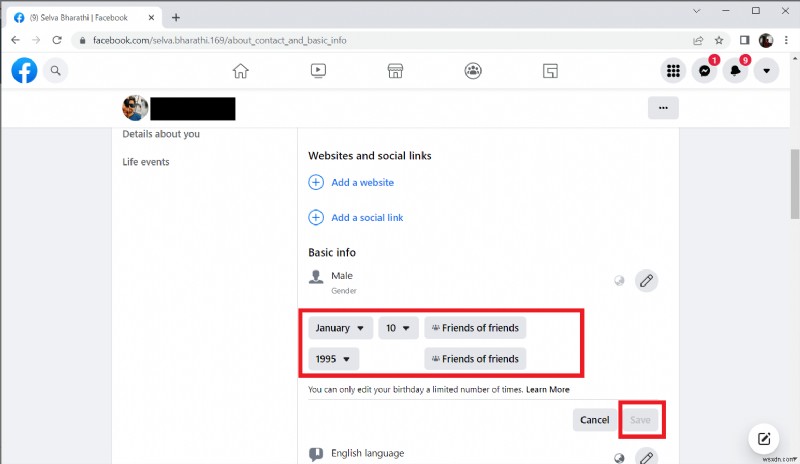Change birth year audience Friends of friends
Screen dimensions: 800x464
click(x=475, y=359)
